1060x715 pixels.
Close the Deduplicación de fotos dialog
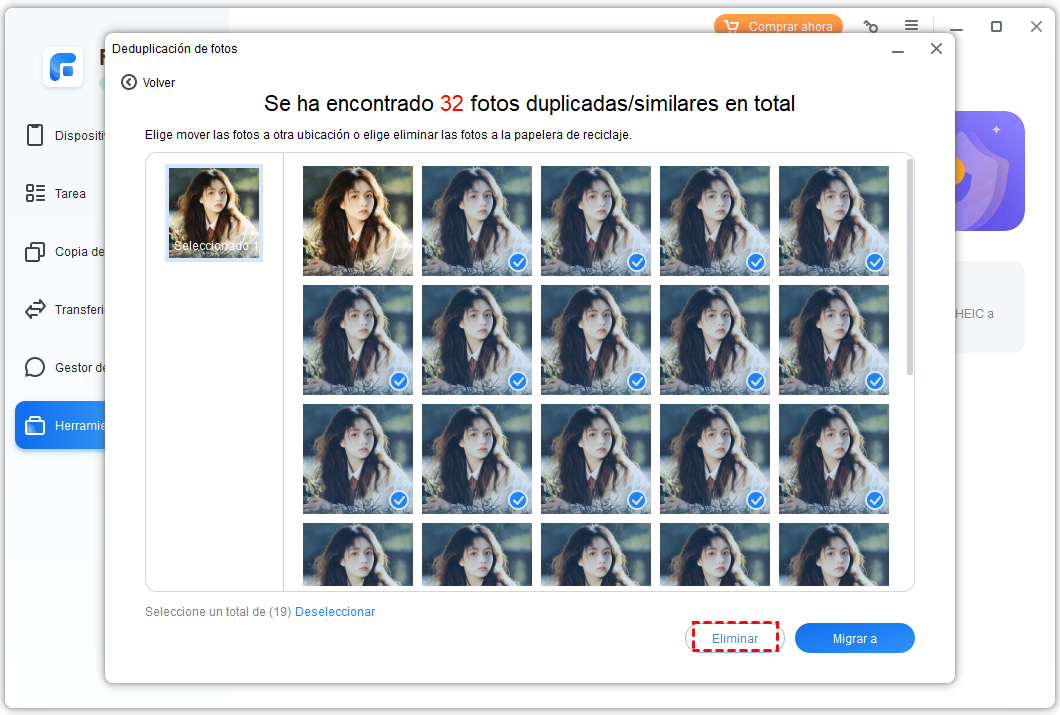pyautogui.click(x=936, y=49)
